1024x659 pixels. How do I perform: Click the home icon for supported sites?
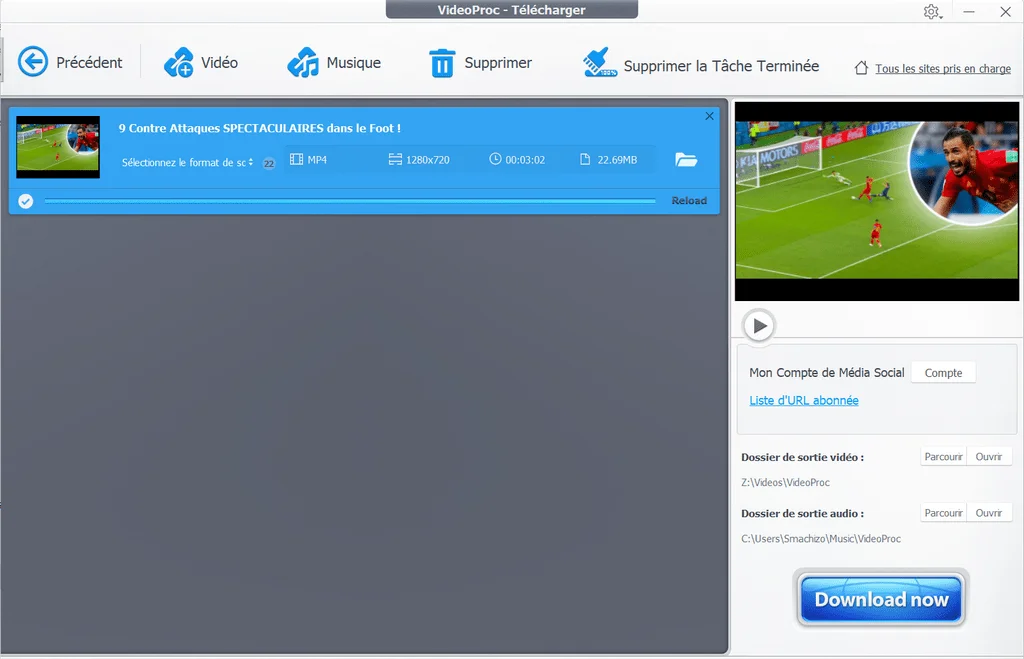(861, 69)
